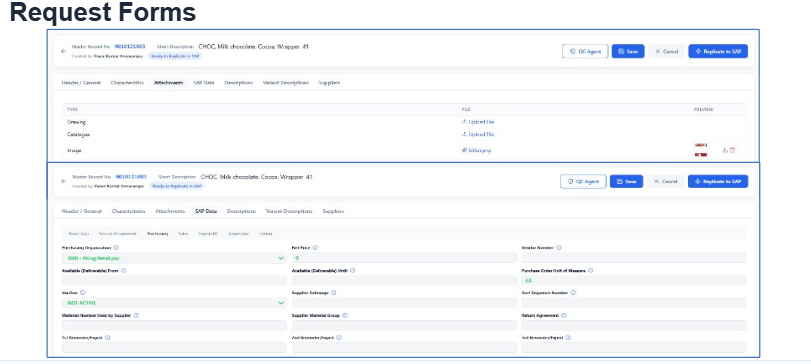Viewport: 811px width, 364px height.
Task: Download the Image attachment file
Action: point(725,150)
